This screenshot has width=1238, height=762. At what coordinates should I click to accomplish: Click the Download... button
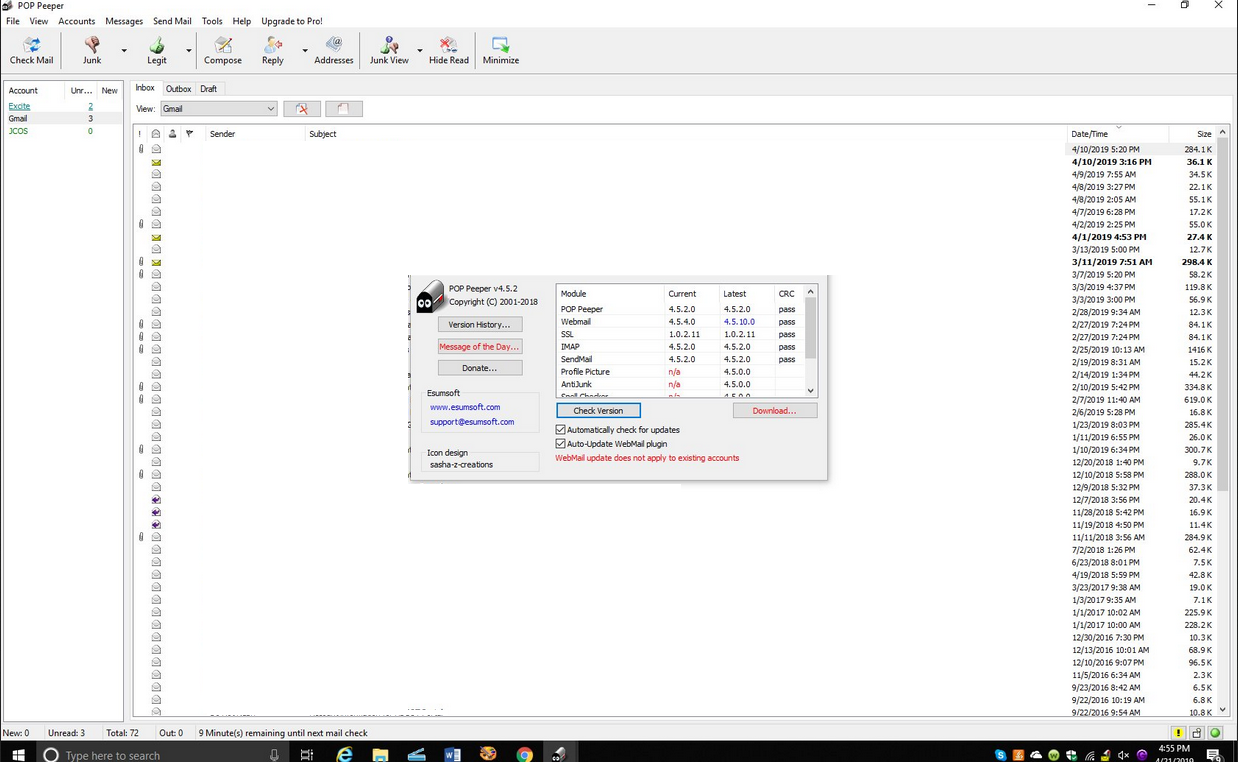[775, 411]
